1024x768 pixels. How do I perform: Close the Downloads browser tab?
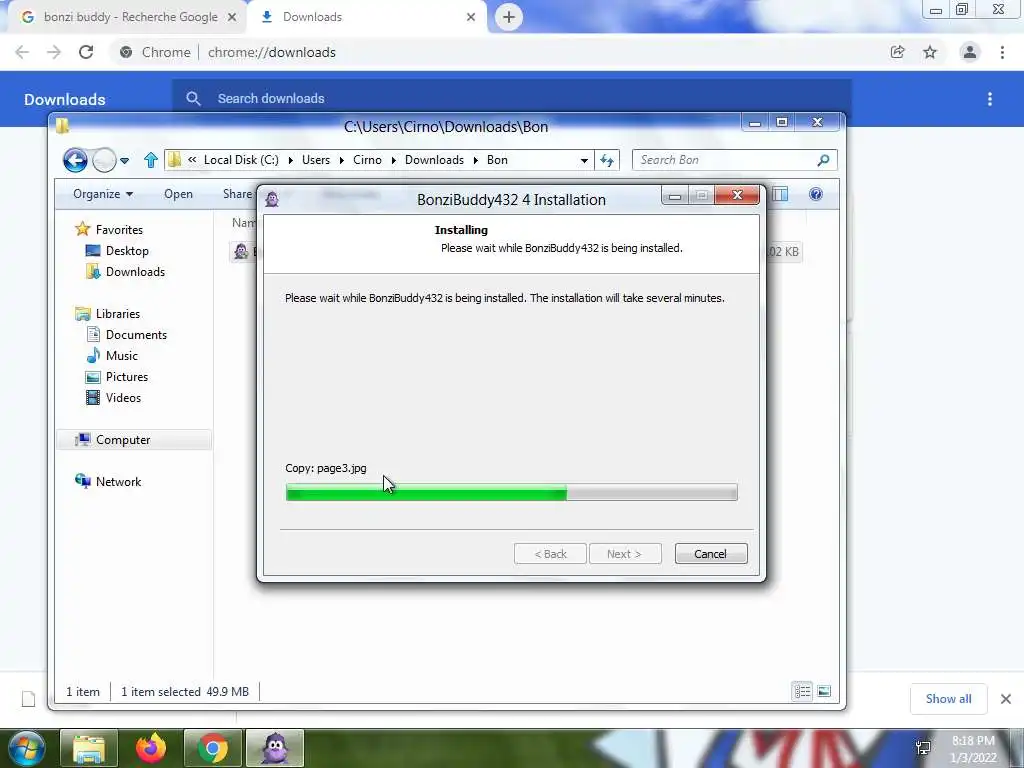471,17
